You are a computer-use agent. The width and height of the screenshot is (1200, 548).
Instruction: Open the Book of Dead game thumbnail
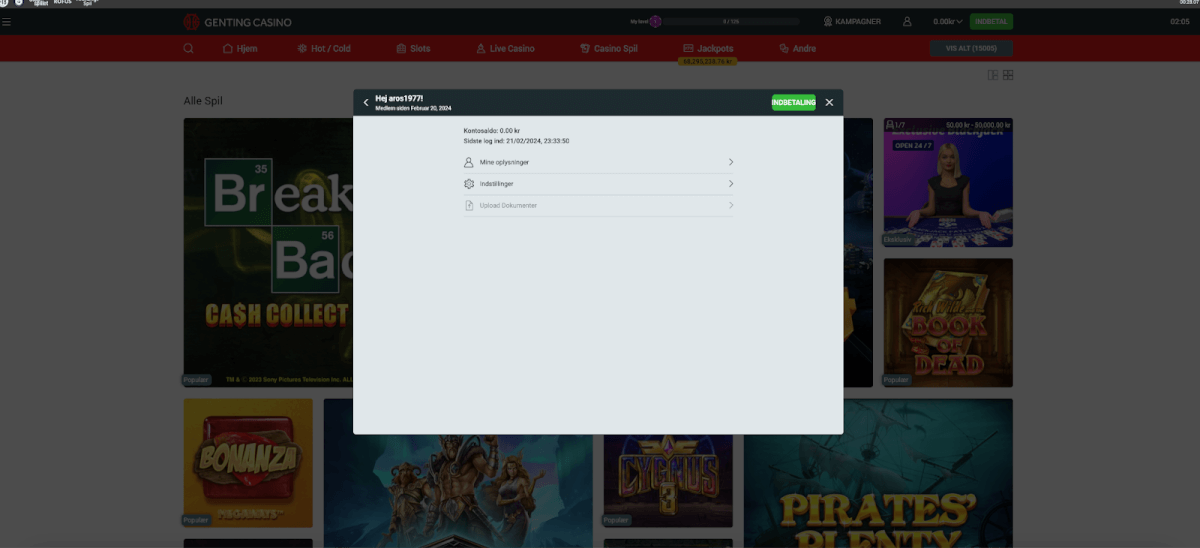[948, 322]
